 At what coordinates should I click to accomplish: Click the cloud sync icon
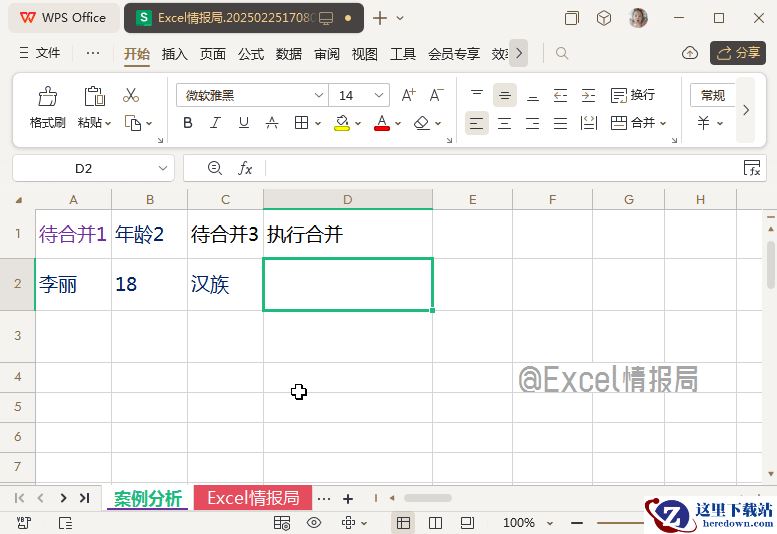point(690,53)
